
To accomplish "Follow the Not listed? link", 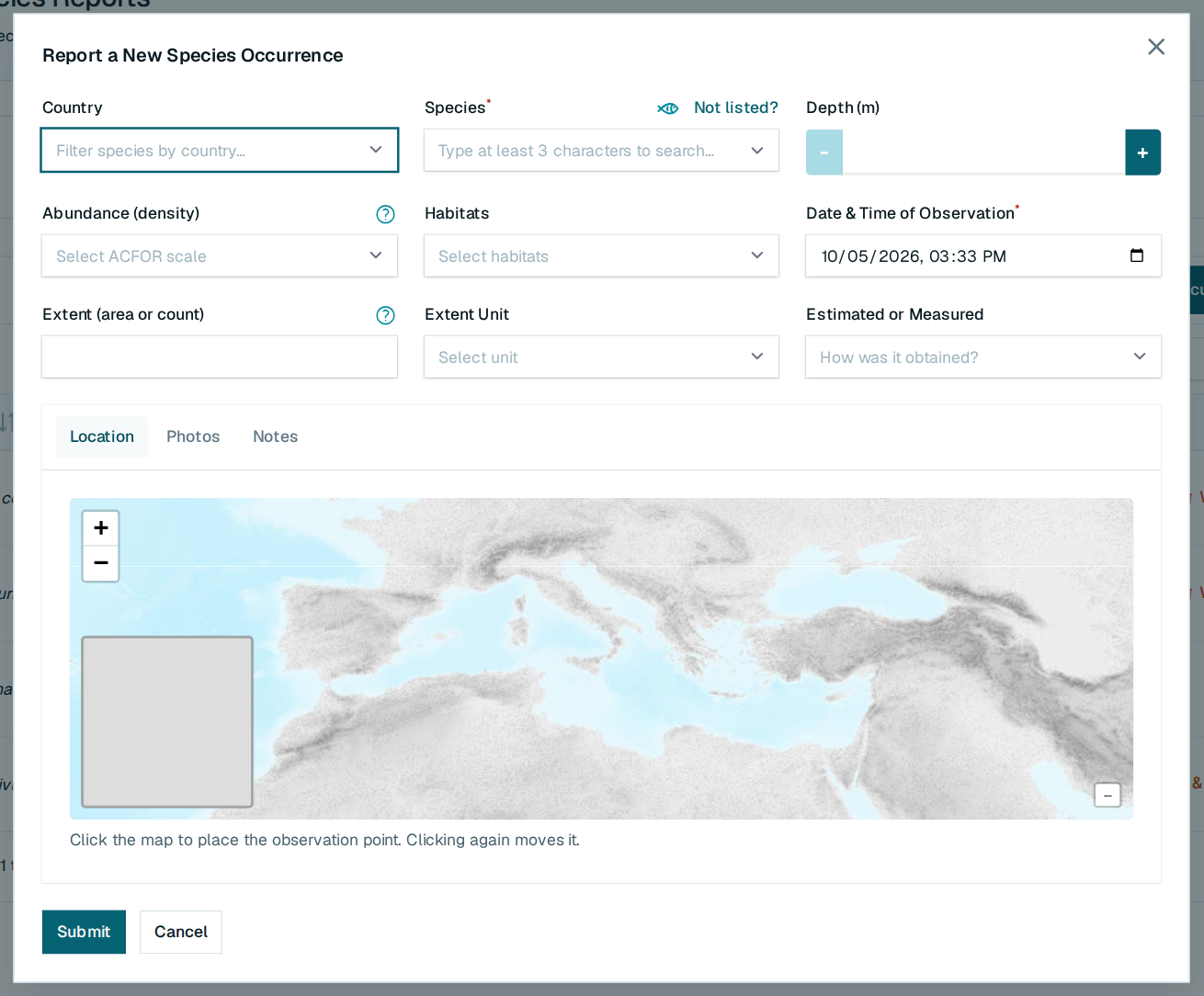I will pyautogui.click(x=736, y=108).
